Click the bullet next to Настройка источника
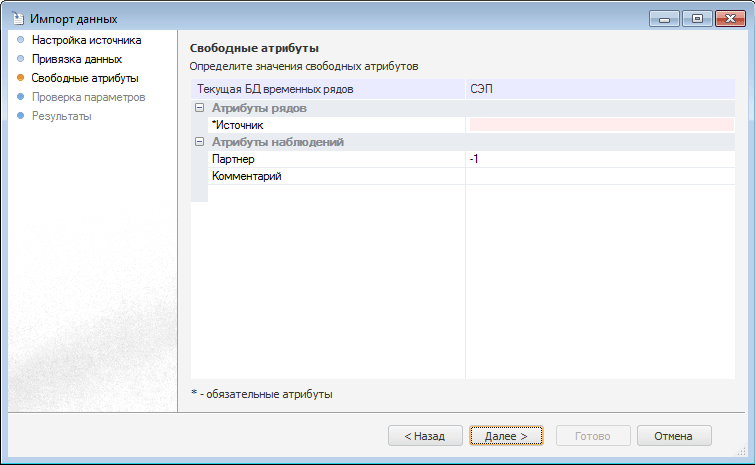 point(21,41)
